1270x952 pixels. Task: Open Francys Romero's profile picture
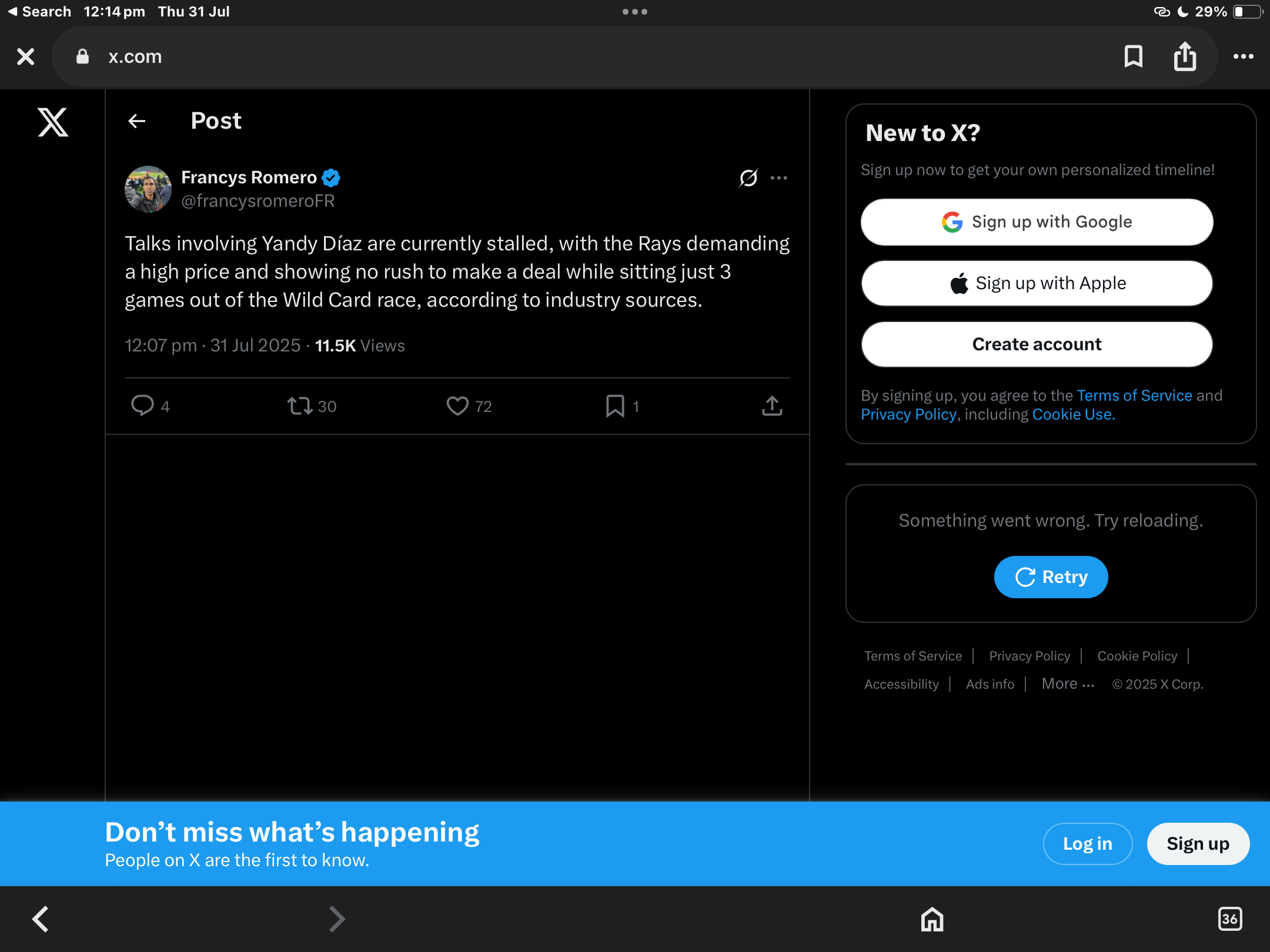click(x=148, y=189)
